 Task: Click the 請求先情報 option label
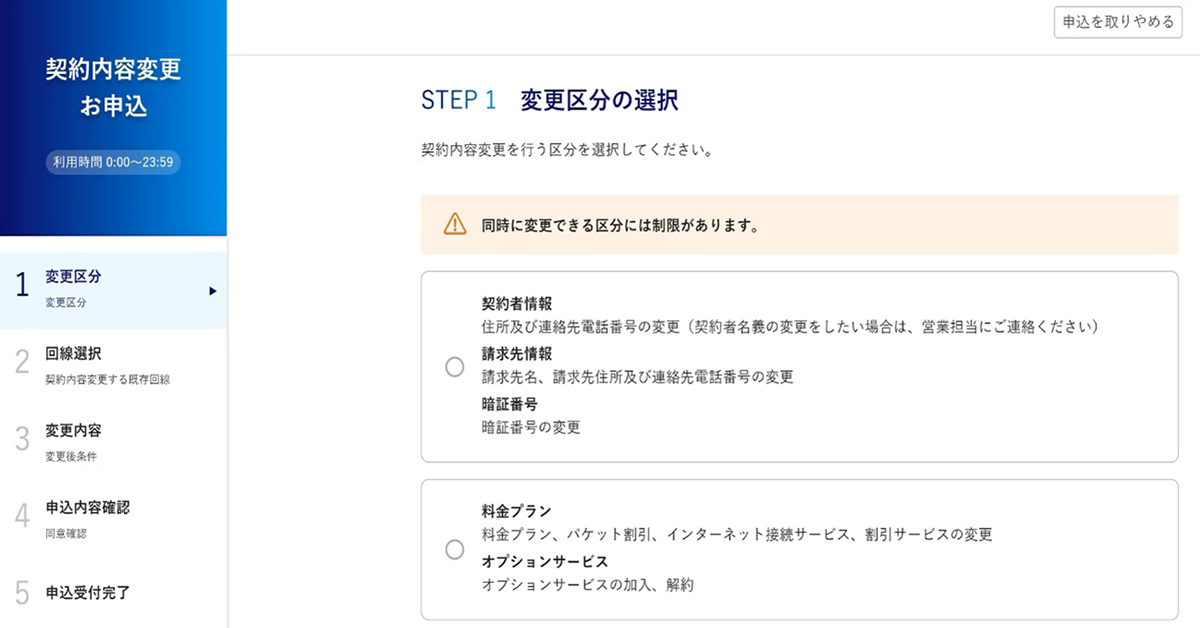tap(517, 354)
